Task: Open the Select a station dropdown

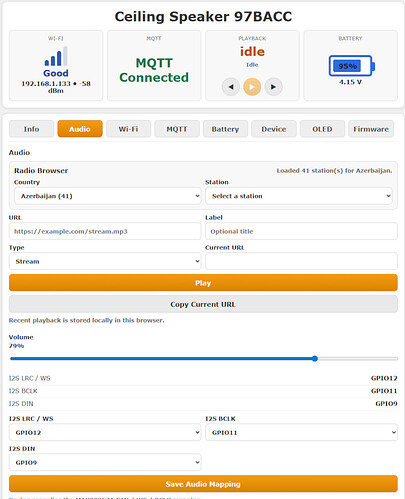Action: [x=299, y=196]
